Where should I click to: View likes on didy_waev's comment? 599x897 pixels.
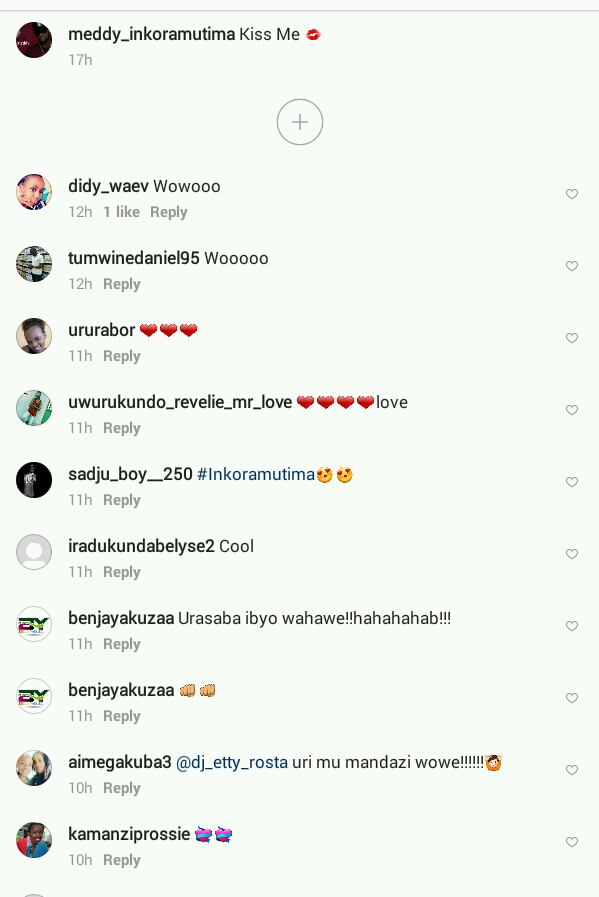click(121, 212)
